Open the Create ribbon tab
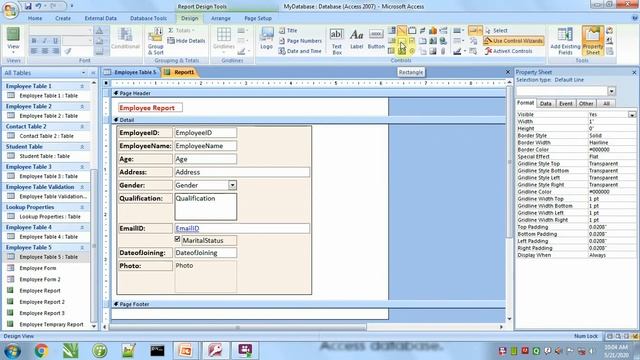Viewport: 640px width, 360px height. pyautogui.click(x=63, y=18)
